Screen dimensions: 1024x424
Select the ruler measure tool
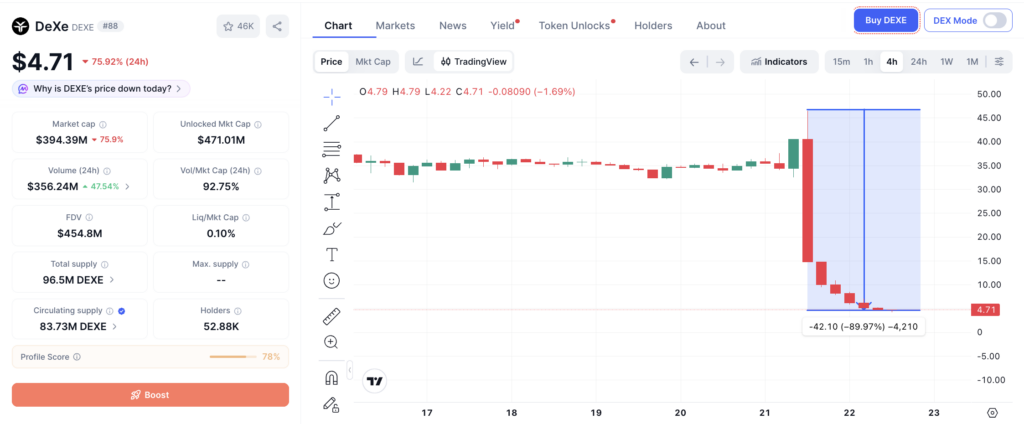(x=332, y=317)
